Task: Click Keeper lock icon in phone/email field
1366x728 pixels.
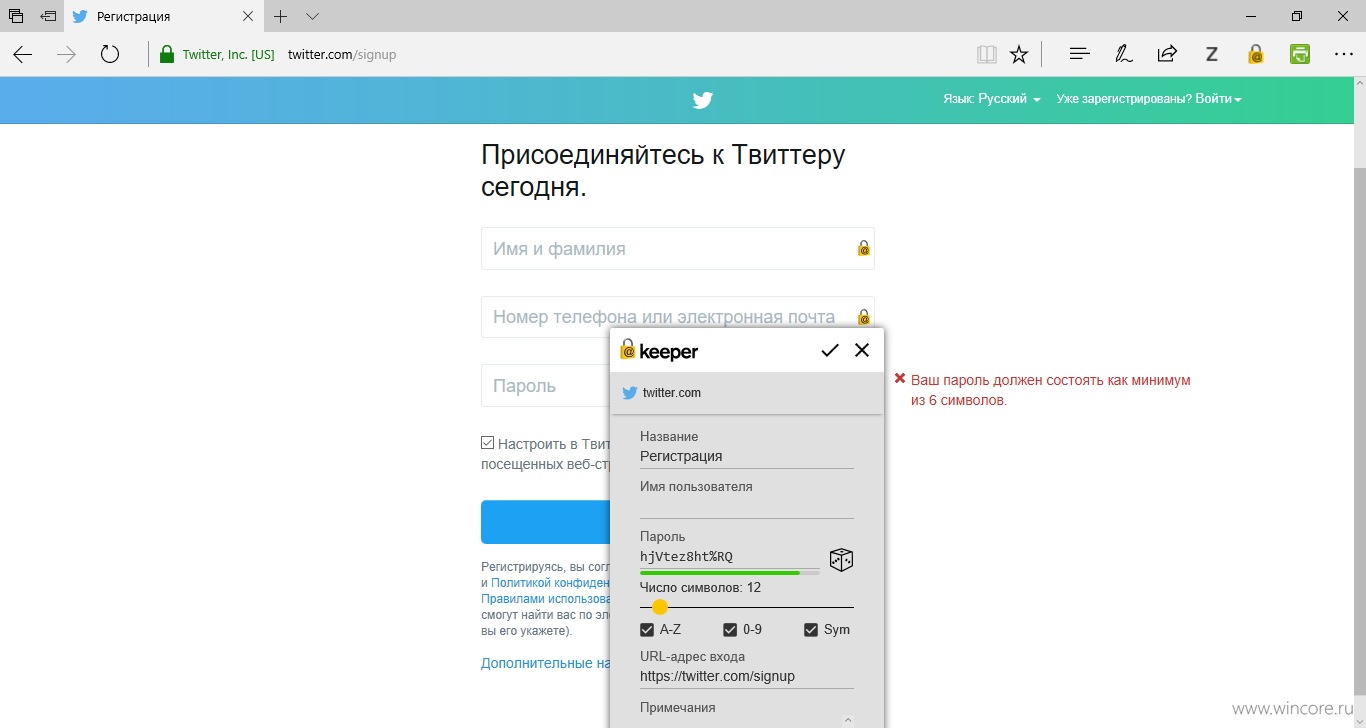Action: [864, 317]
